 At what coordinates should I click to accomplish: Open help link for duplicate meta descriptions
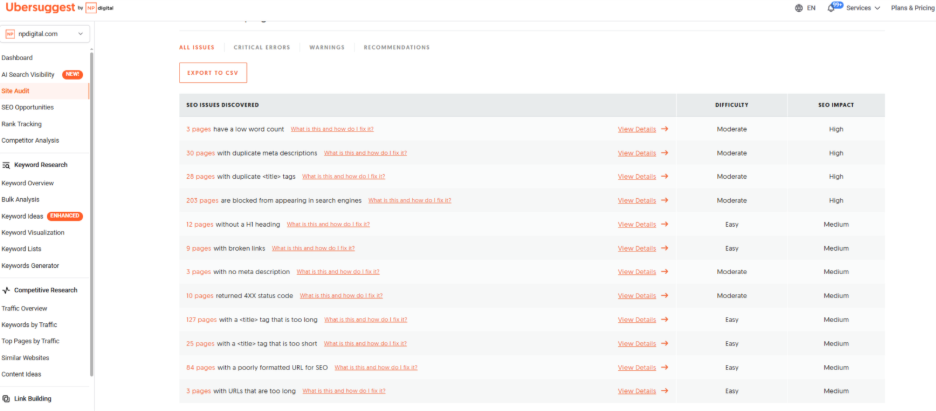pos(365,153)
